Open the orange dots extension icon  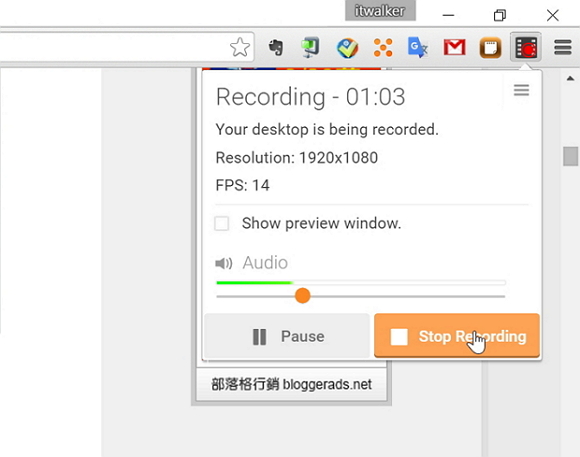(x=383, y=48)
